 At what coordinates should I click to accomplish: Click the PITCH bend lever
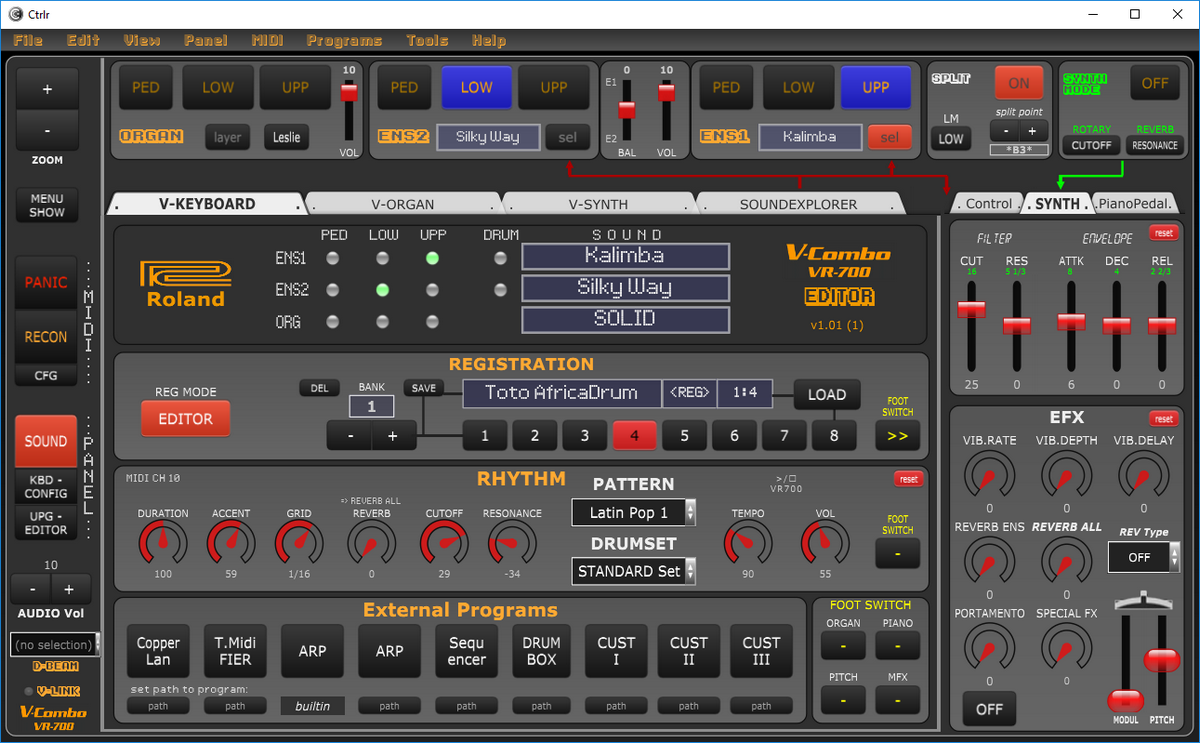[x=1161, y=659]
